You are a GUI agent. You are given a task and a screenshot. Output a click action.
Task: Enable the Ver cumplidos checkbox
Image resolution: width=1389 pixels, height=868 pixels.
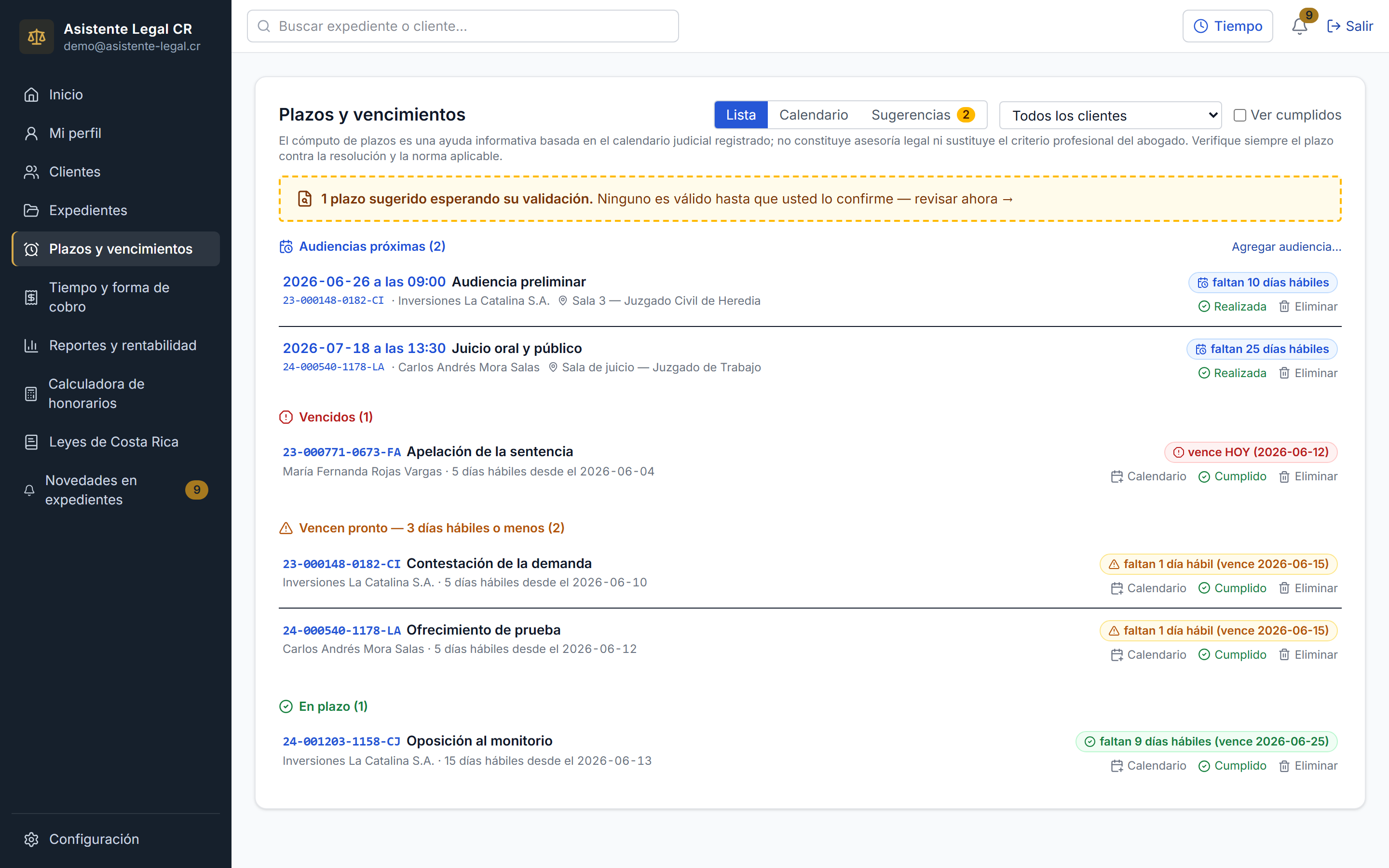tap(1240, 115)
